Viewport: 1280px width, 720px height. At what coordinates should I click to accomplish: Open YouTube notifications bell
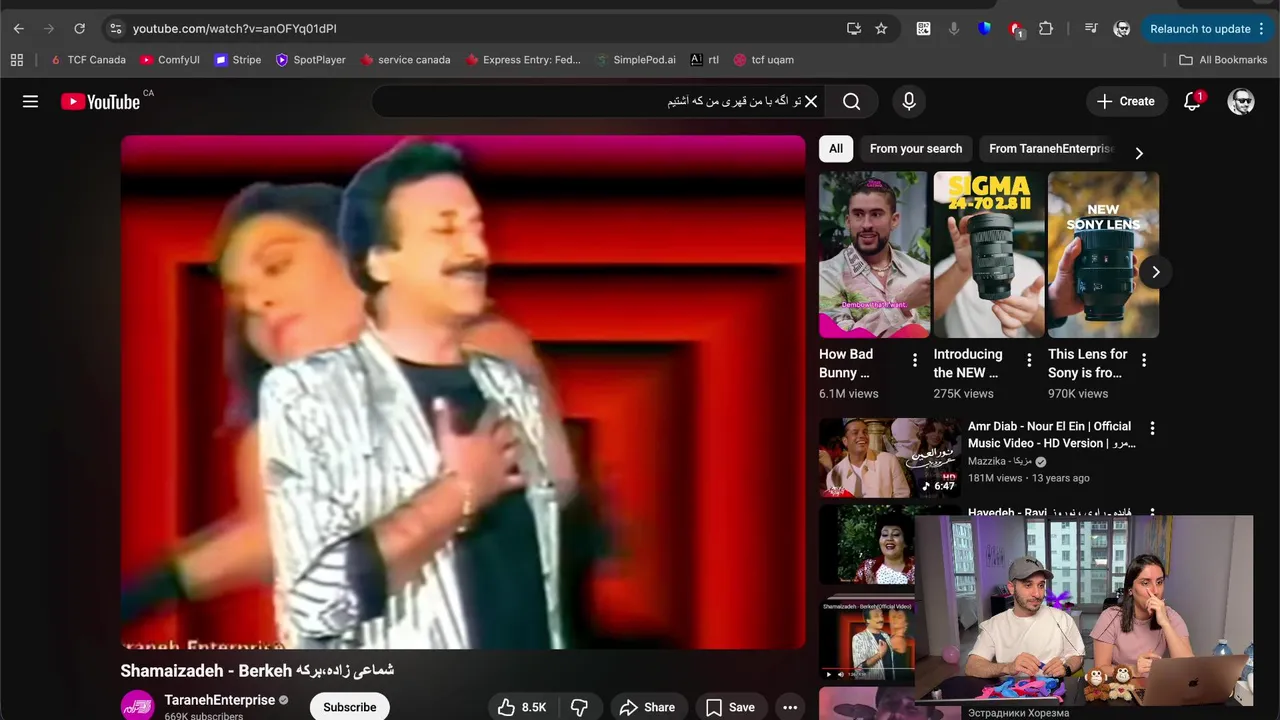1192,101
